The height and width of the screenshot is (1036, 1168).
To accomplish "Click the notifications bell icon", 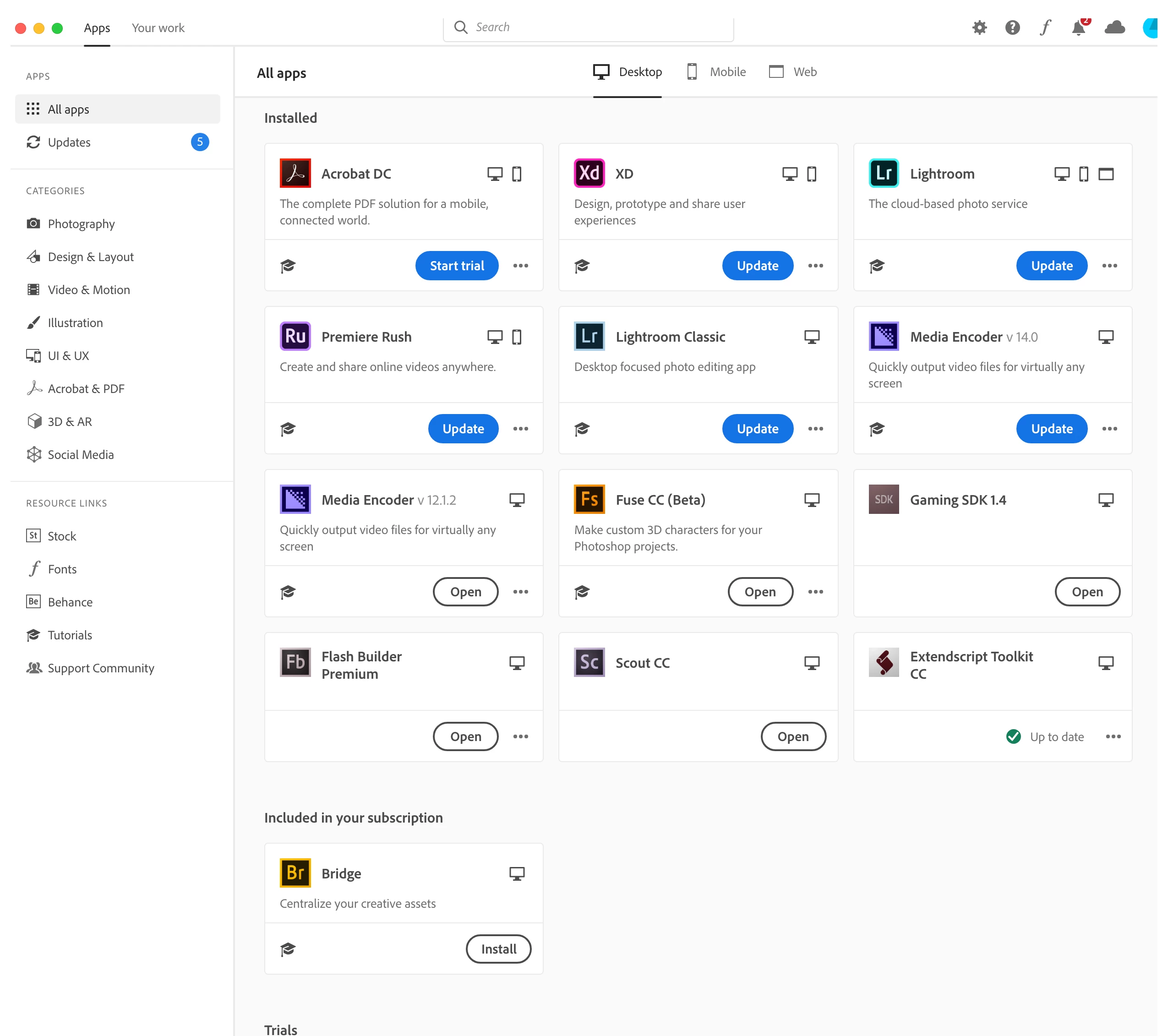I will coord(1078,27).
